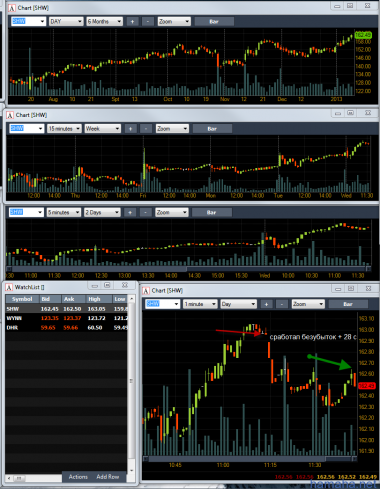
Task: Expand the 6 Months range dropdown
Action: (105, 22)
